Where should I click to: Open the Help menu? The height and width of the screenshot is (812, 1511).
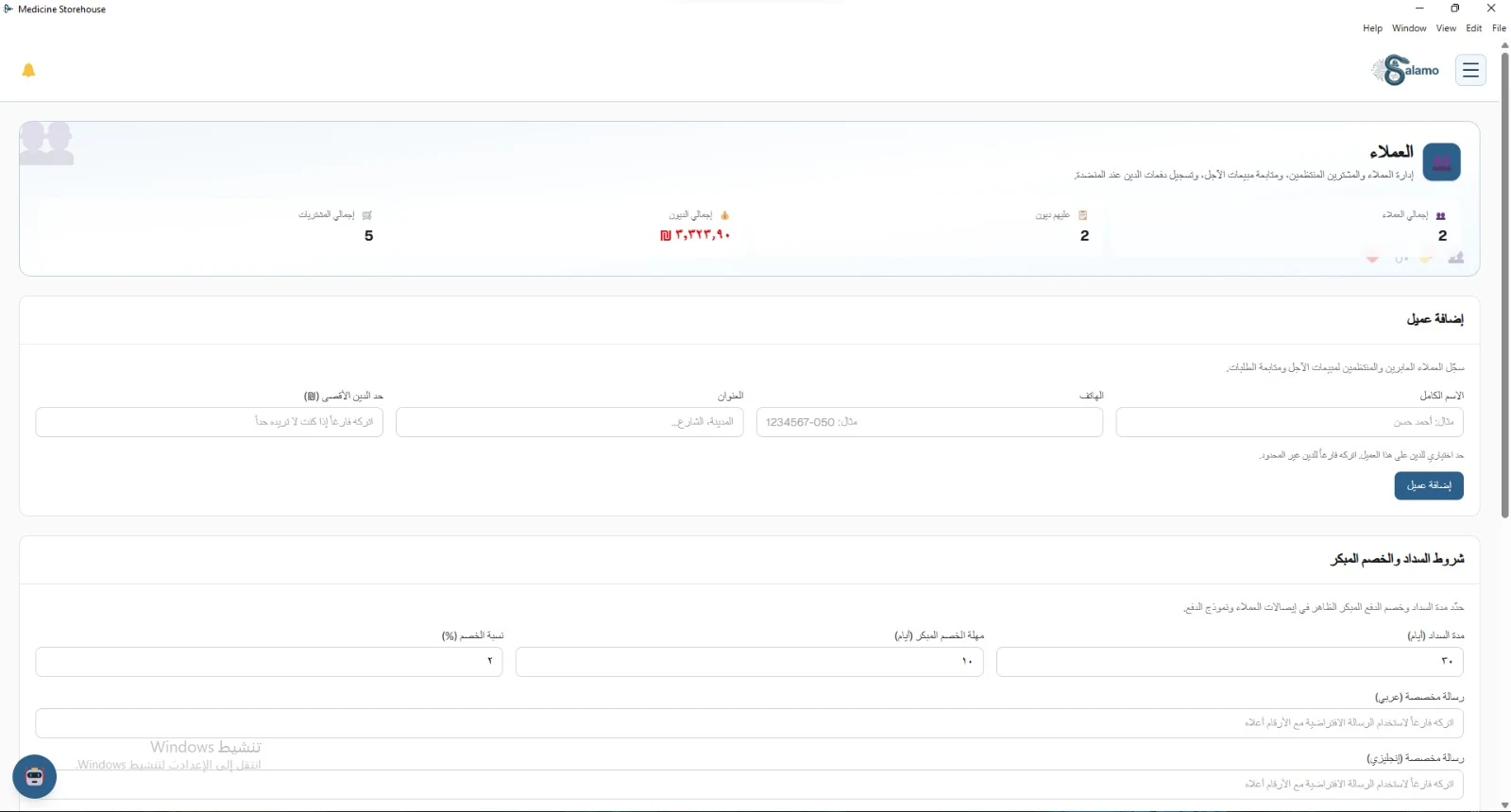point(1372,28)
